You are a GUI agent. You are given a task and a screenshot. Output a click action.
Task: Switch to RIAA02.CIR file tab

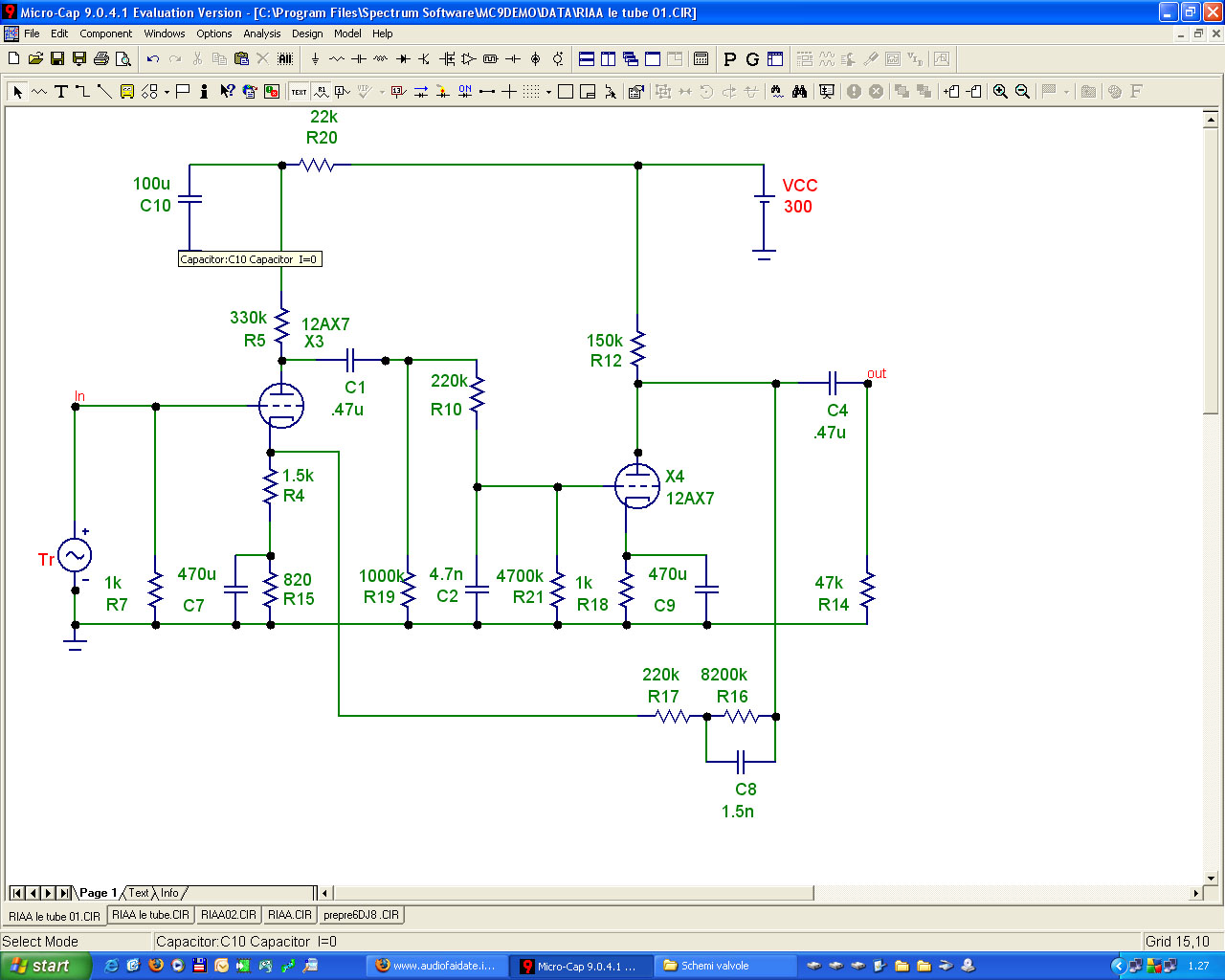pos(229,915)
